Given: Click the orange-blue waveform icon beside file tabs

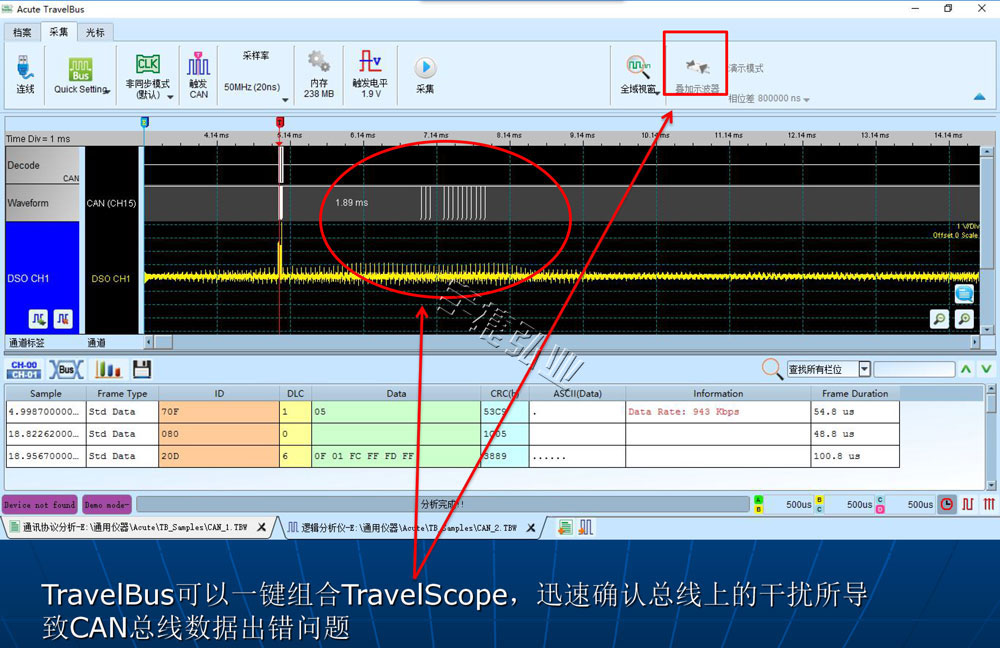Looking at the screenshot, I should click(586, 527).
